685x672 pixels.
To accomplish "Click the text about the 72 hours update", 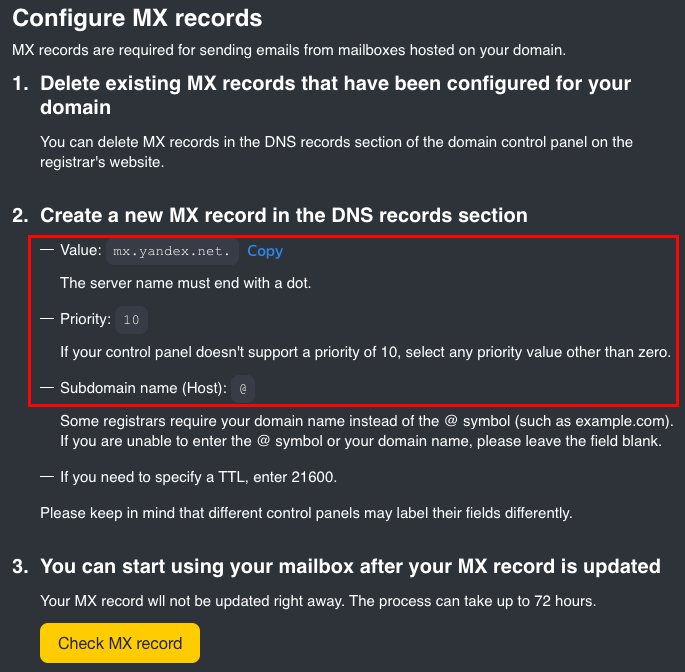I will [x=318, y=601].
